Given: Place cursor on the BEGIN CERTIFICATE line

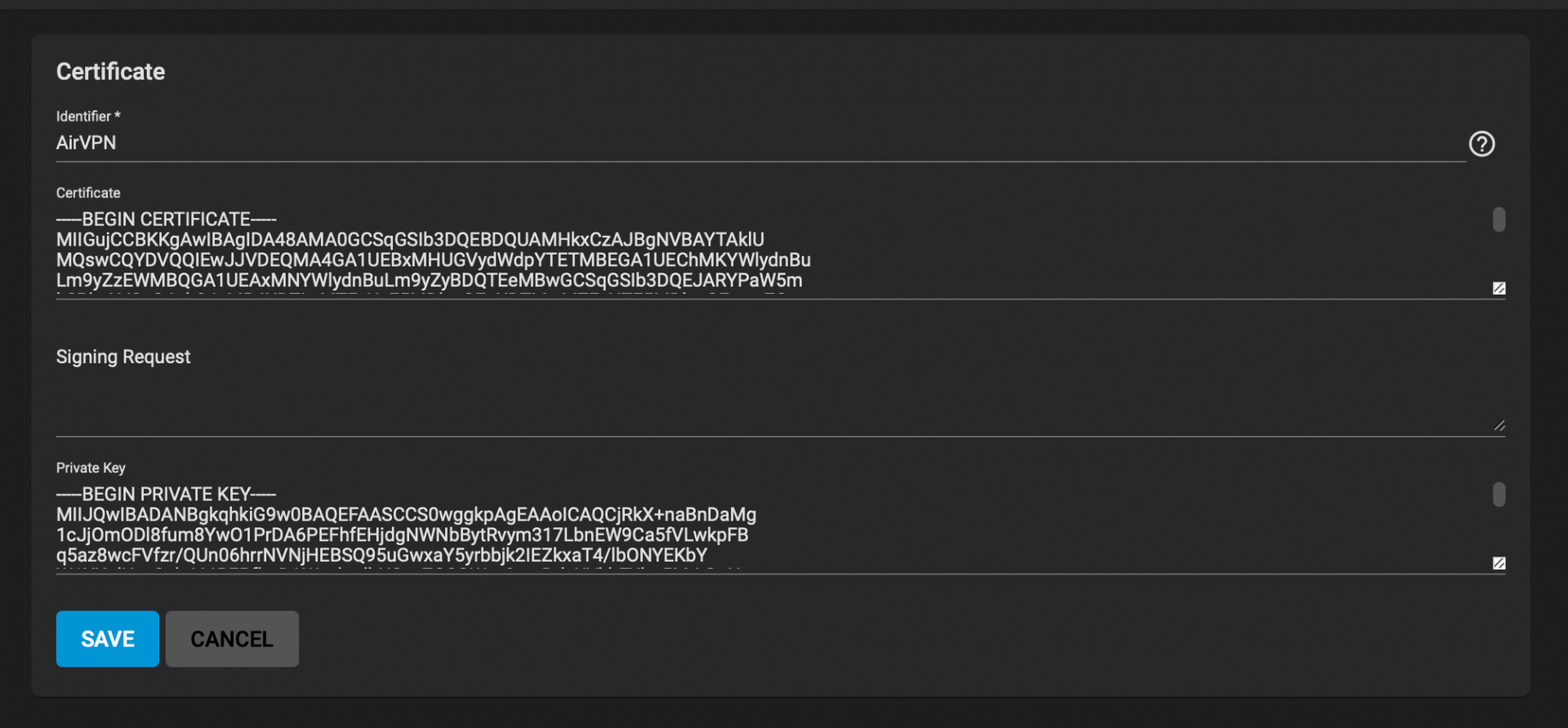Looking at the screenshot, I should (167, 220).
